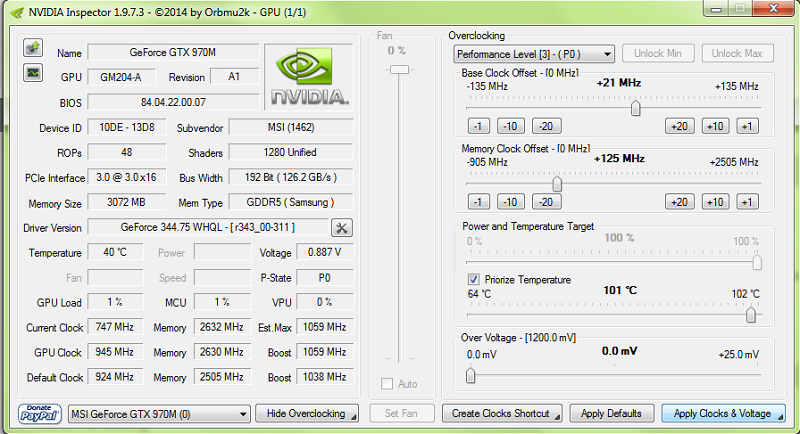Click +20 under Base Clock Offset
800x434 pixels.
(680, 126)
